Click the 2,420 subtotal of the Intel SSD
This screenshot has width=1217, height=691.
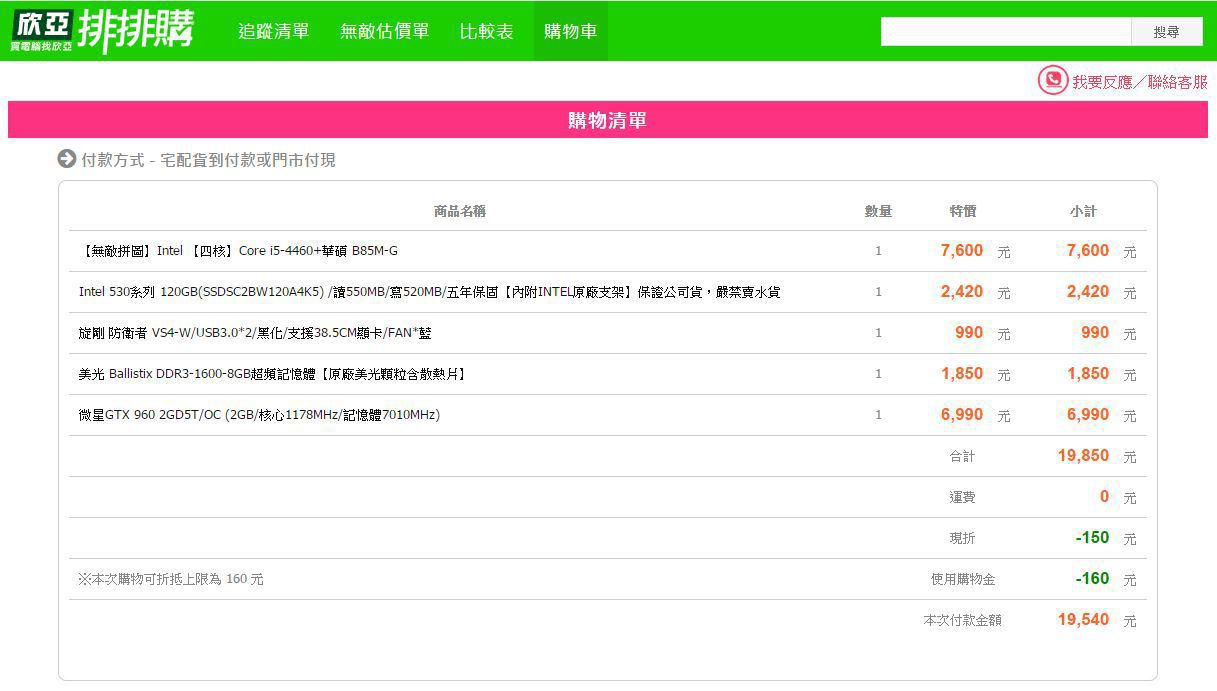point(1088,292)
